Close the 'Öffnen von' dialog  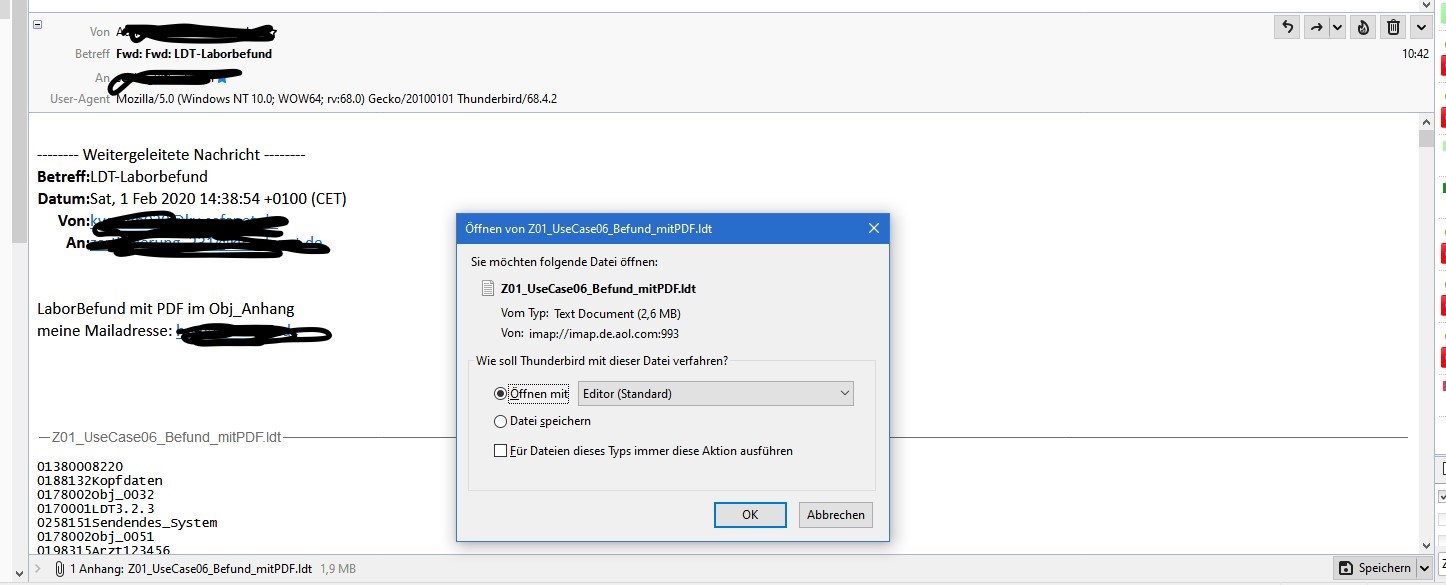[873, 229]
